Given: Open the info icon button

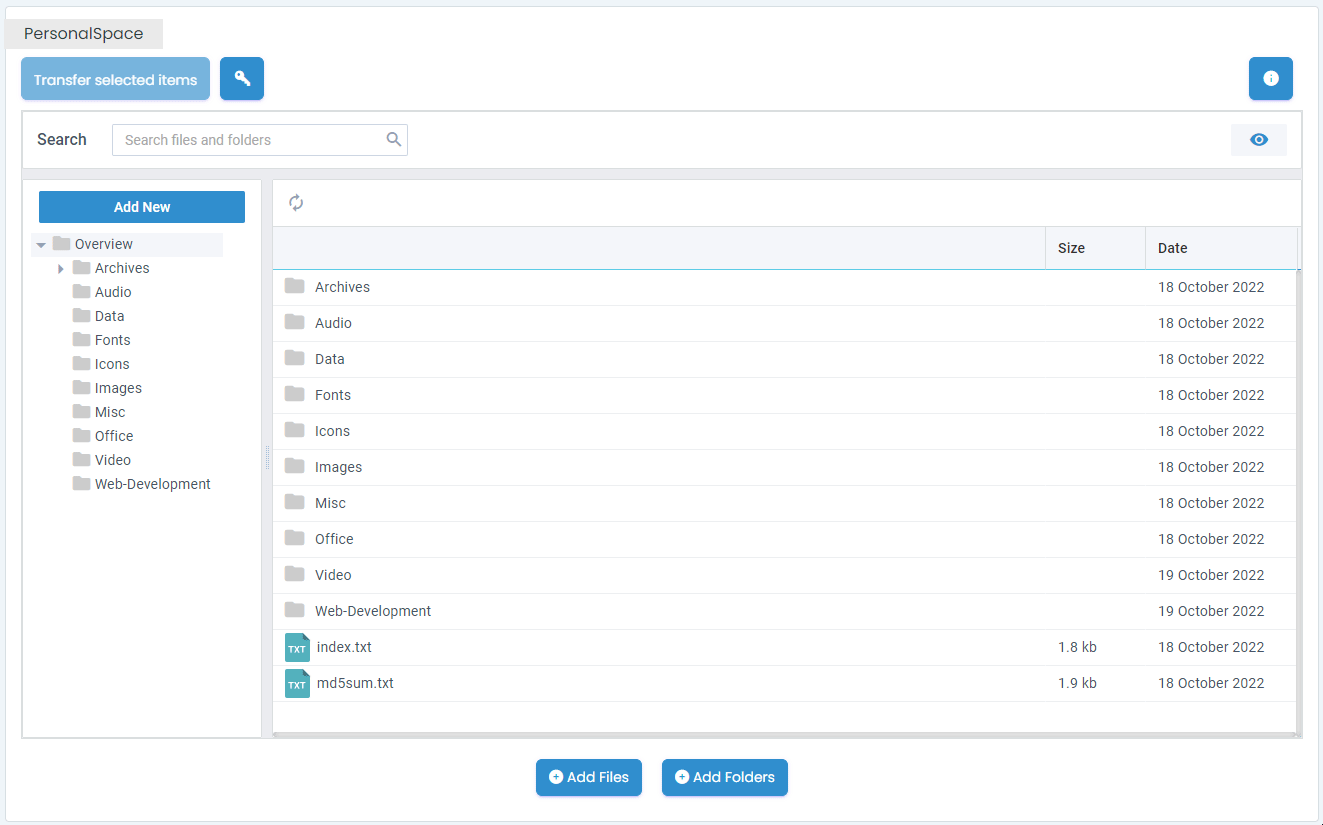Looking at the screenshot, I should pos(1270,79).
